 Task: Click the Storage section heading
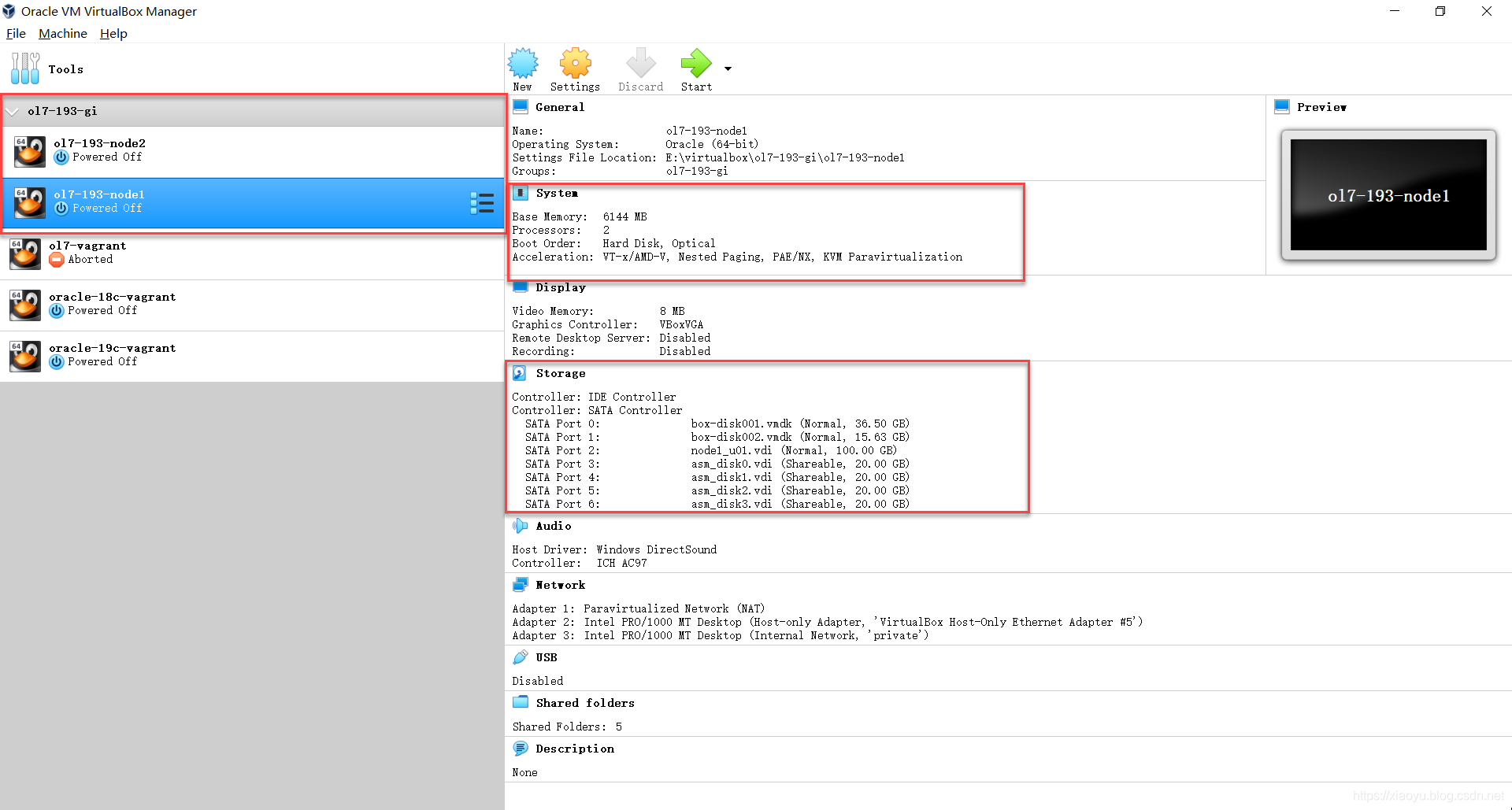pos(561,373)
